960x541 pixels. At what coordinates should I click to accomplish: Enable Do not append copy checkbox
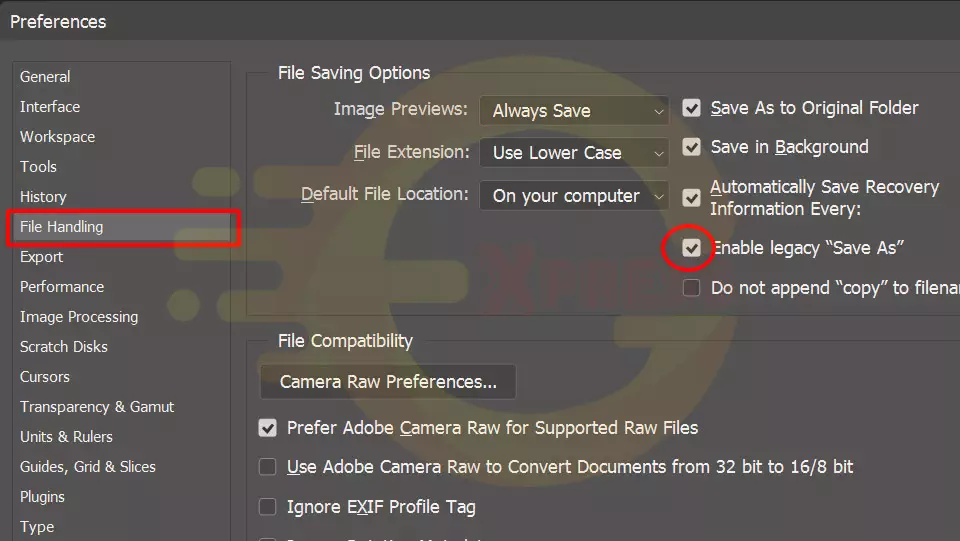point(691,288)
